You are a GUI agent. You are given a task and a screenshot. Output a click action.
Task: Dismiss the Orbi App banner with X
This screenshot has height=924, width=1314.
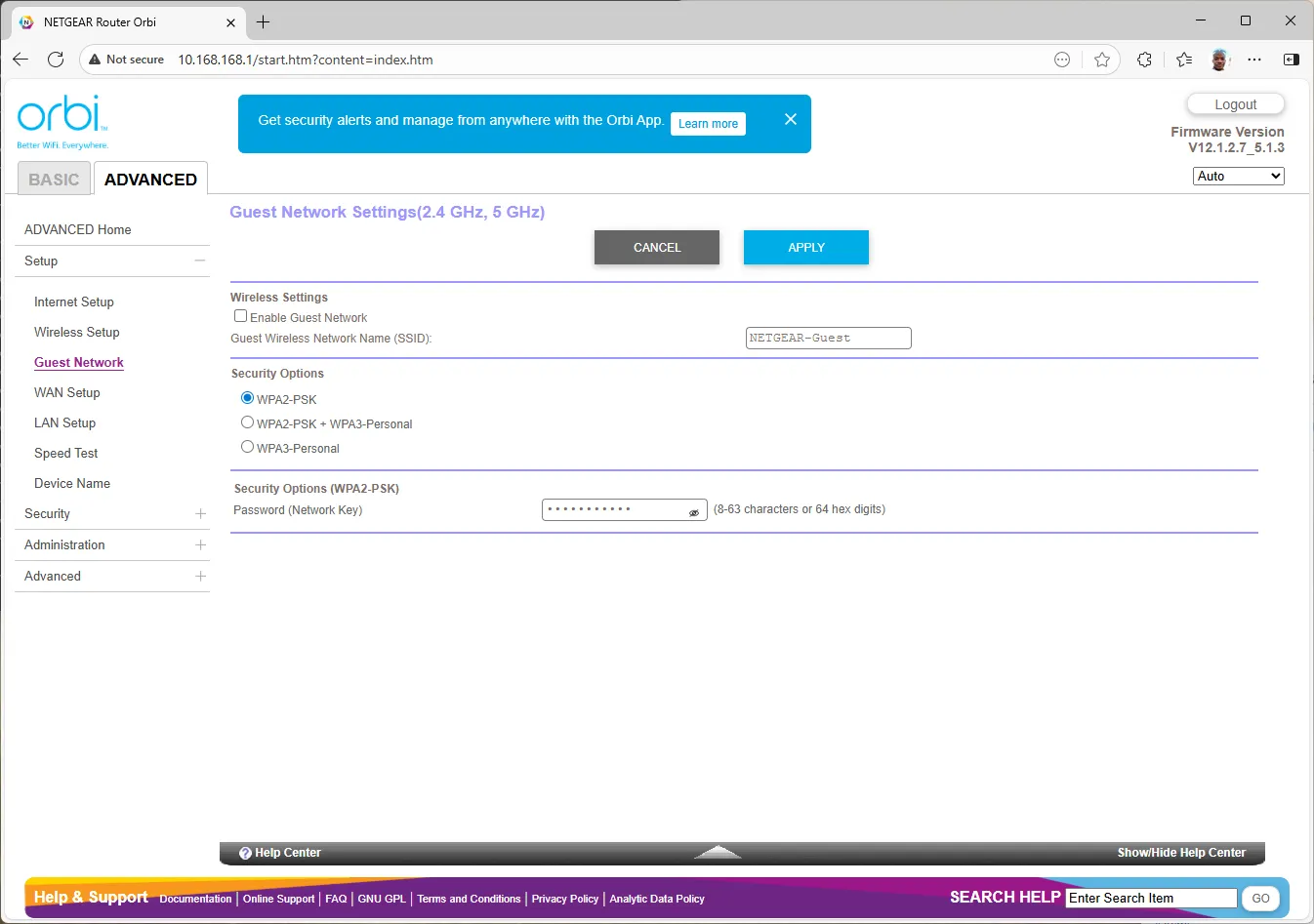tap(791, 119)
